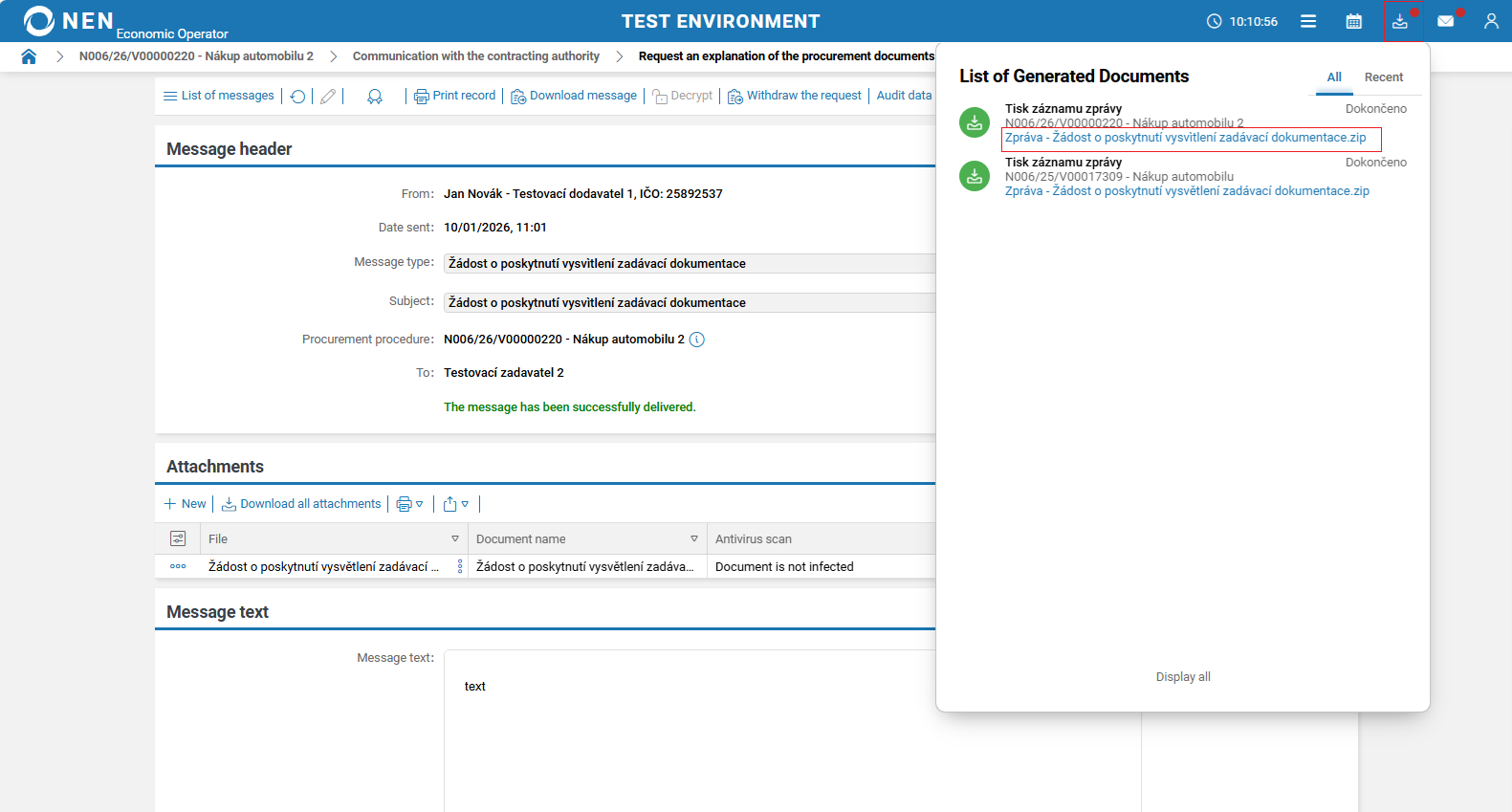Select the All tab in generated documents
1512x812 pixels.
(x=1334, y=77)
